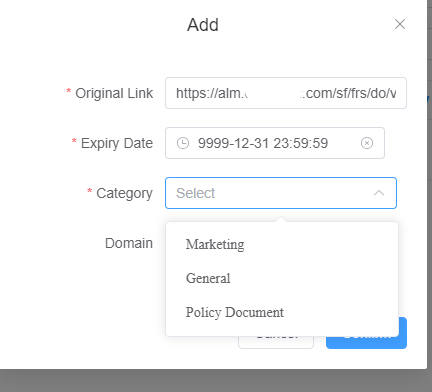Choose Policy Document from the category list
This screenshot has width=432, height=392.
(282, 312)
